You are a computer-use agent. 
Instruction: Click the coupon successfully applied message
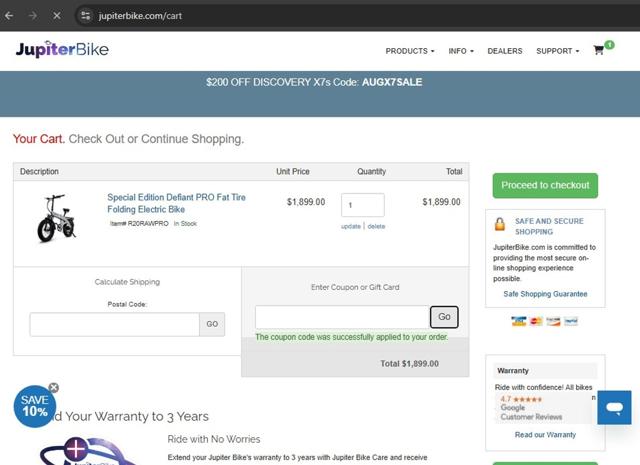(x=351, y=337)
